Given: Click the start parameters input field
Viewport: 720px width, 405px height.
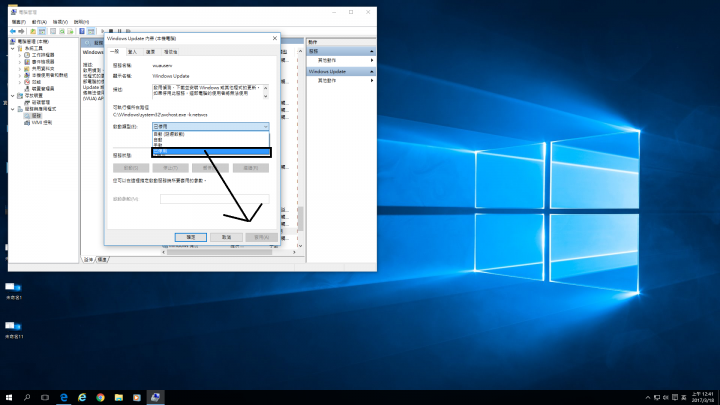Looking at the screenshot, I should point(214,199).
